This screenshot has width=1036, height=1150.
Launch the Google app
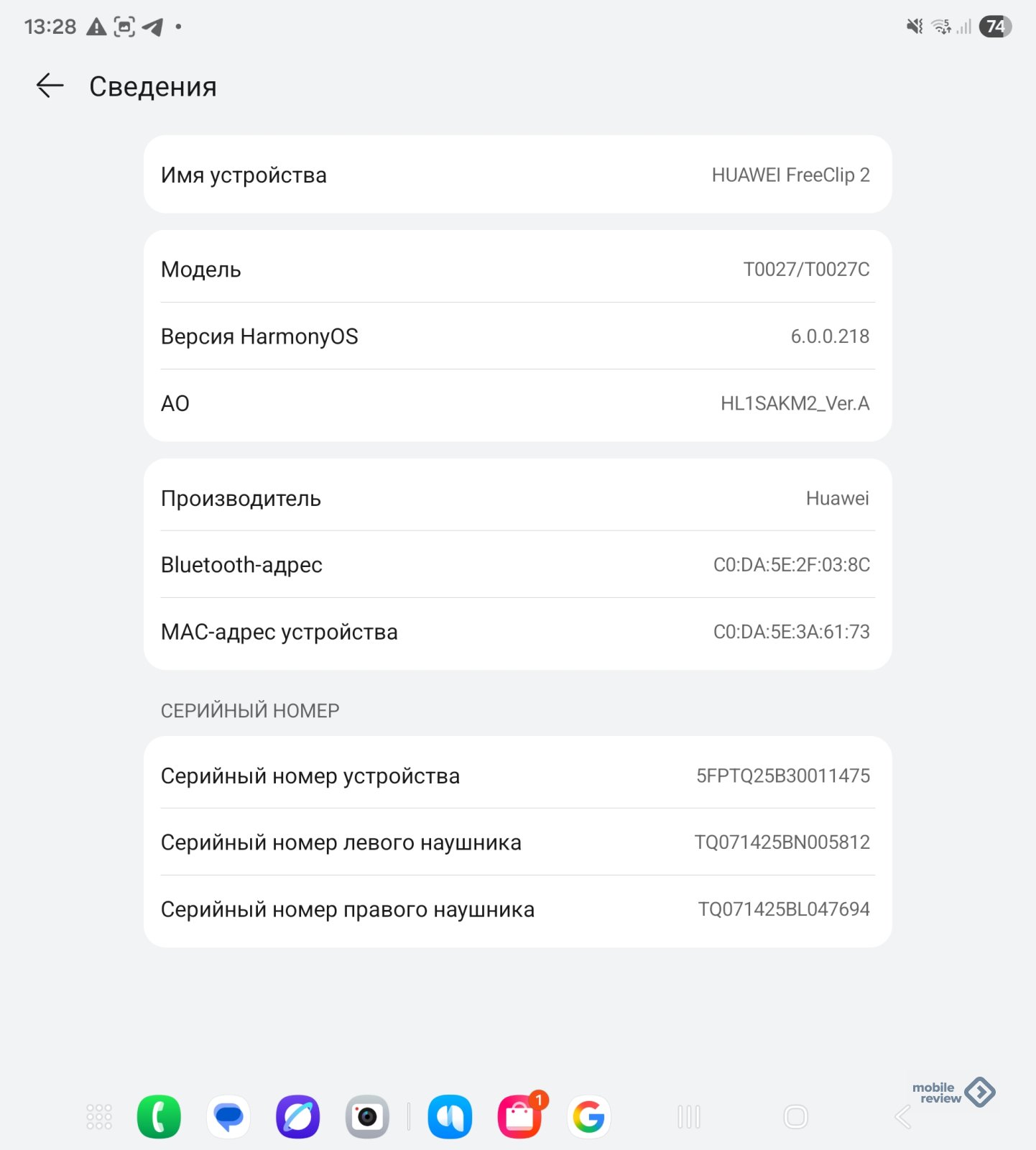[x=589, y=1117]
